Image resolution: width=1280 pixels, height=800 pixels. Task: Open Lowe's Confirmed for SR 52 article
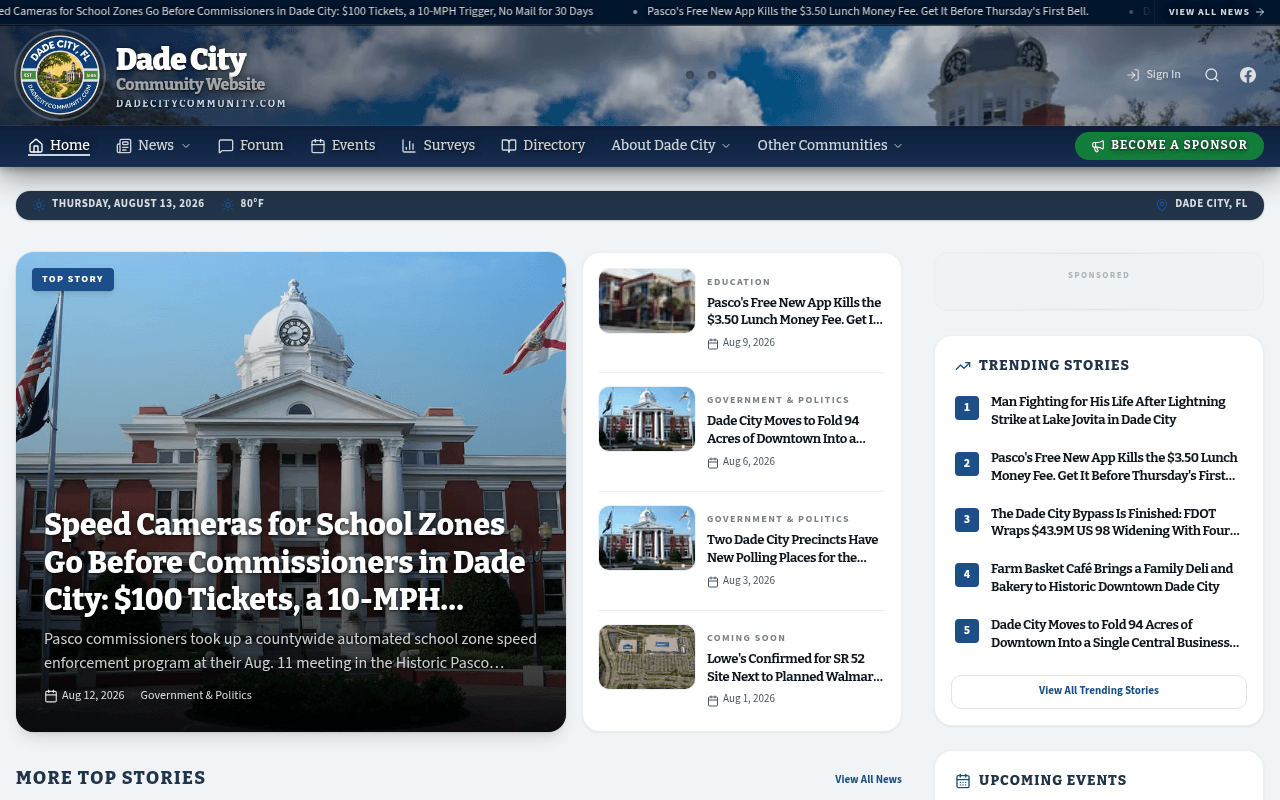[795, 668]
